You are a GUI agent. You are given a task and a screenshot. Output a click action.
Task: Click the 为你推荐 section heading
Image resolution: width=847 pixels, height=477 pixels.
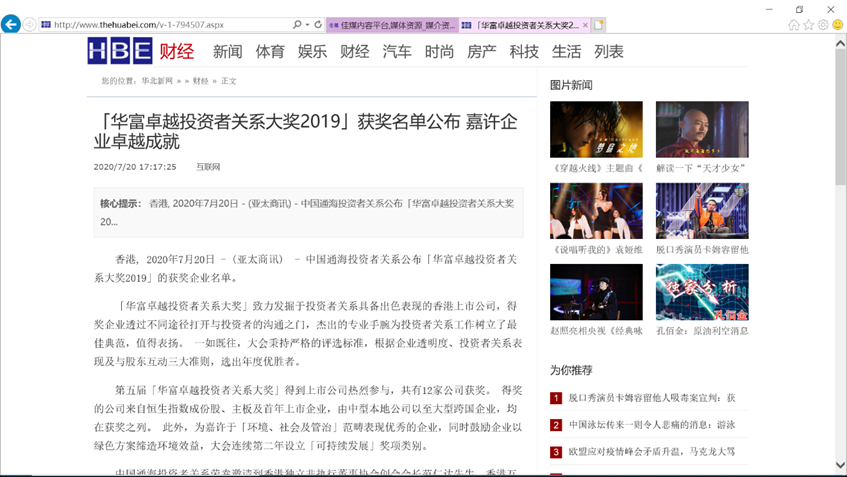point(571,371)
